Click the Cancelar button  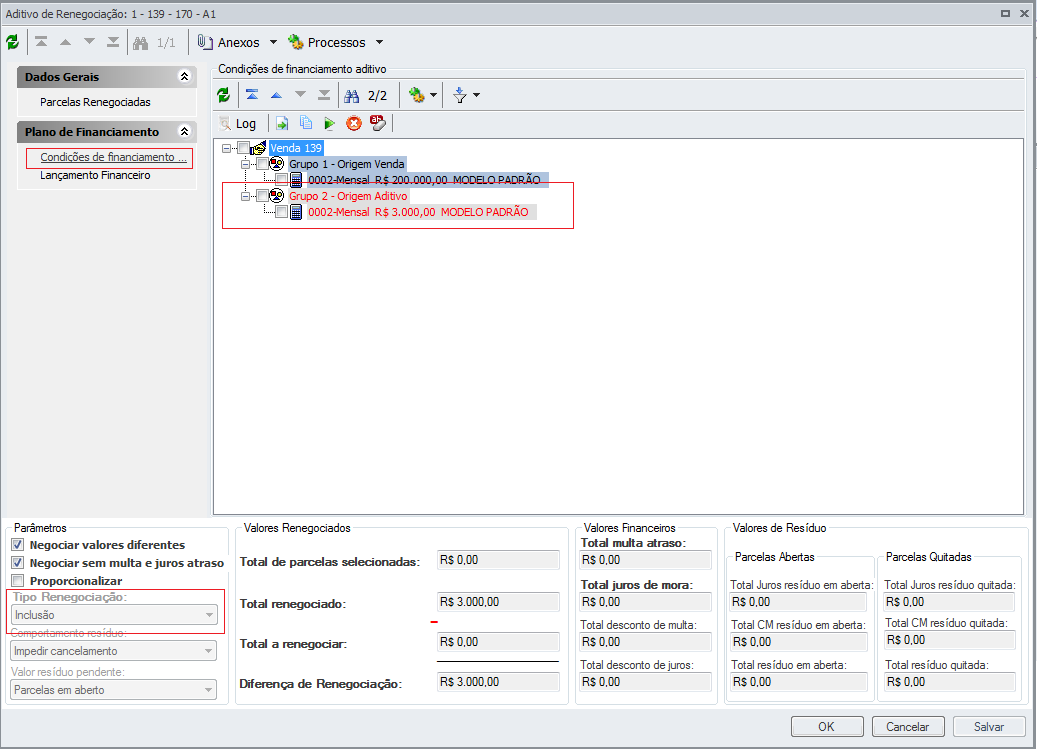(x=907, y=727)
